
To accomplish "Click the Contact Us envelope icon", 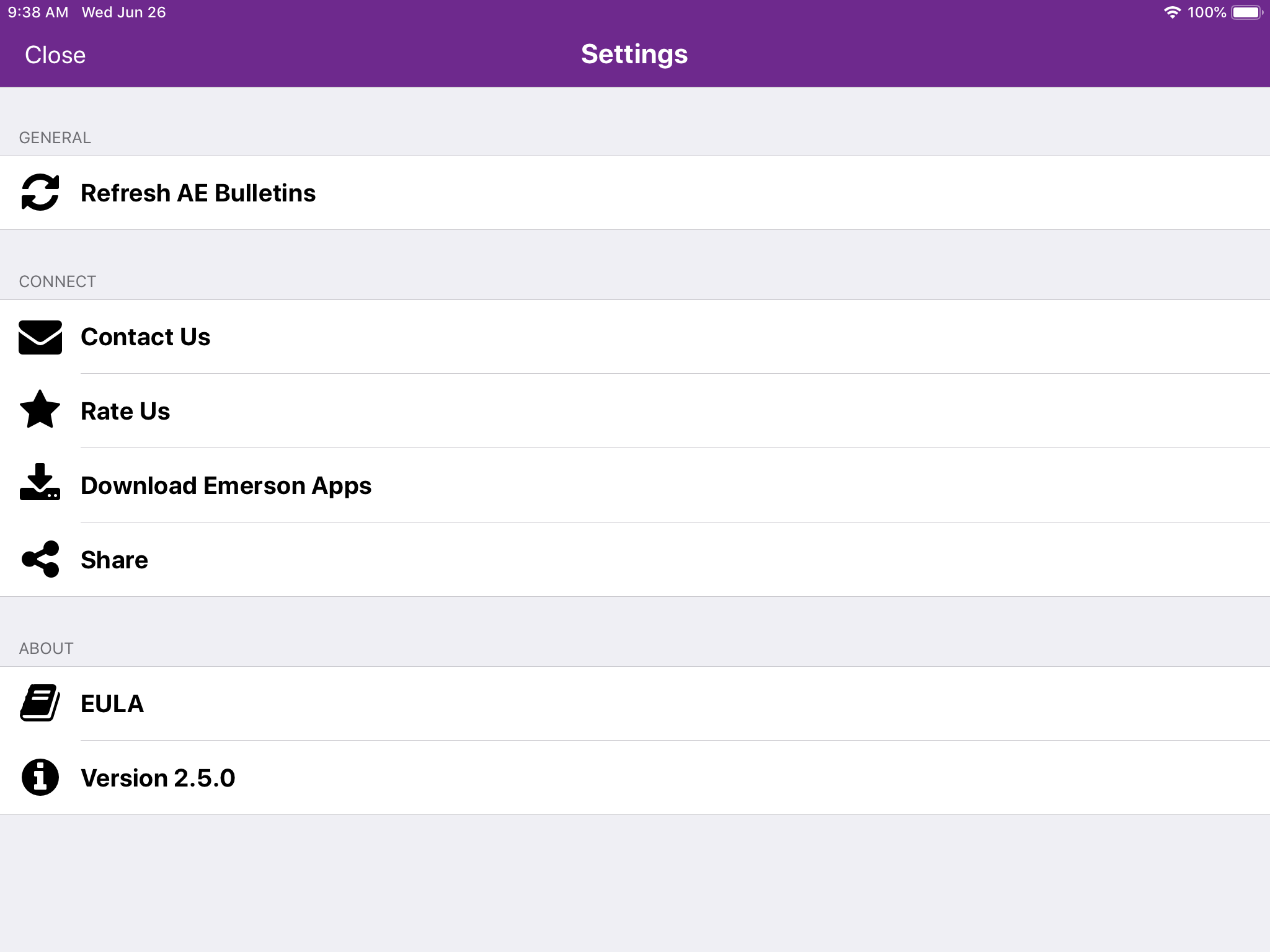I will 40,337.
